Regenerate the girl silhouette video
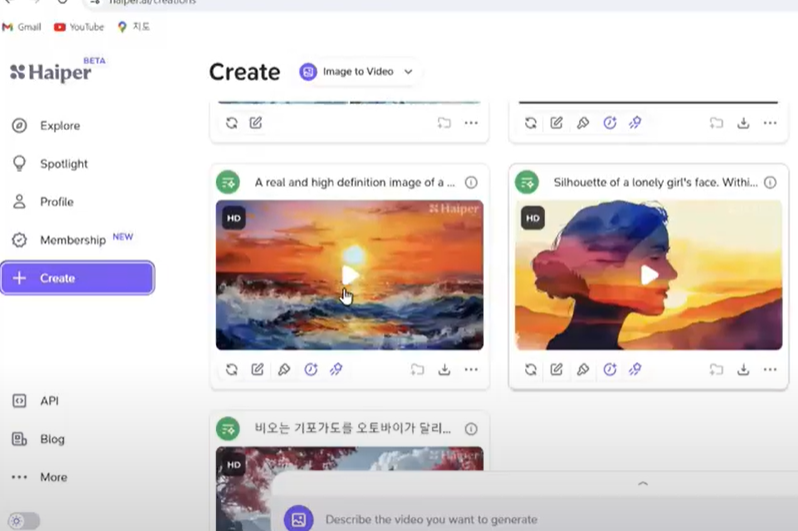The image size is (798, 531). pos(531,370)
